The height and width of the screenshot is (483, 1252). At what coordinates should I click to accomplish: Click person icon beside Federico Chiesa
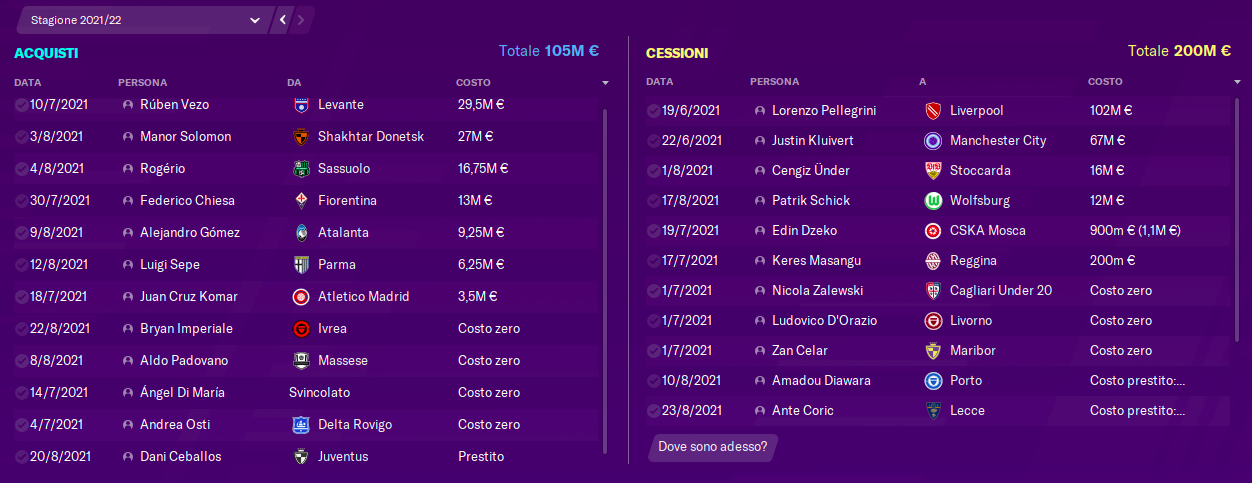point(127,201)
